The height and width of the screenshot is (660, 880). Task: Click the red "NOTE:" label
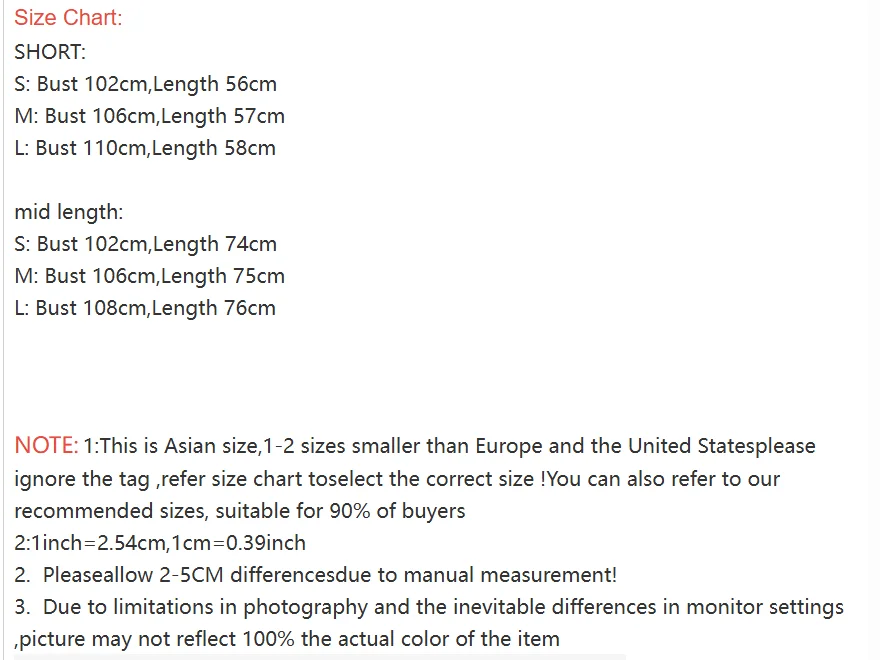(46, 446)
